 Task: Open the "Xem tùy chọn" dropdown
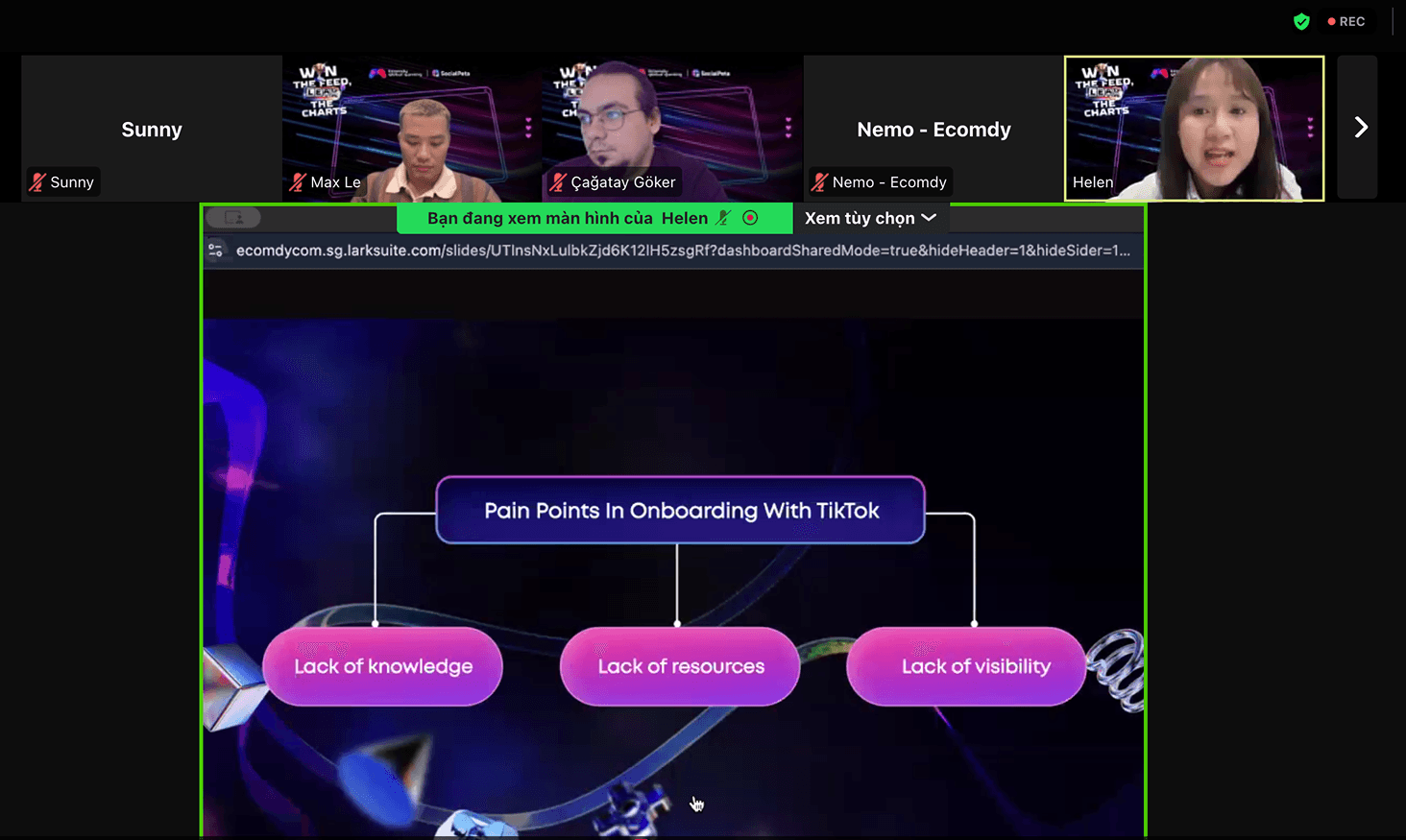(x=861, y=218)
